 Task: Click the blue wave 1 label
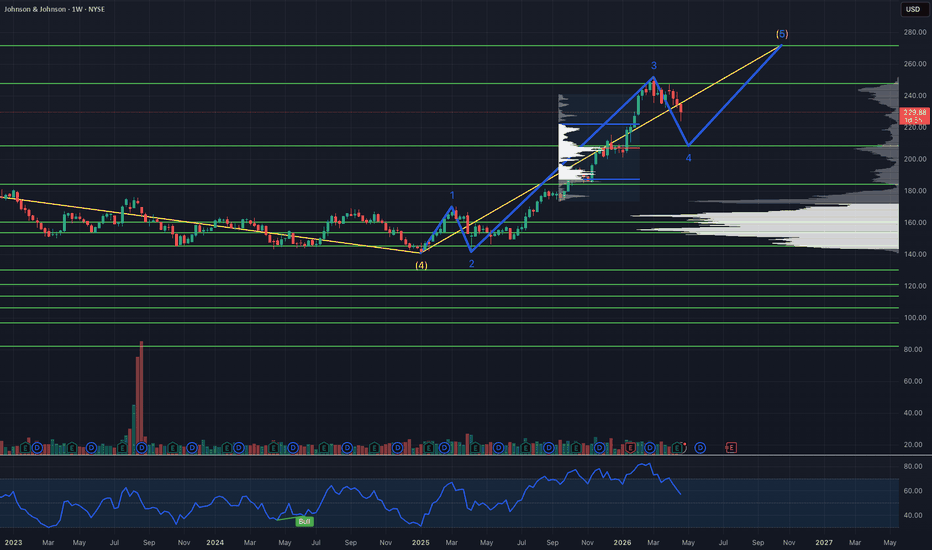tap(452, 196)
